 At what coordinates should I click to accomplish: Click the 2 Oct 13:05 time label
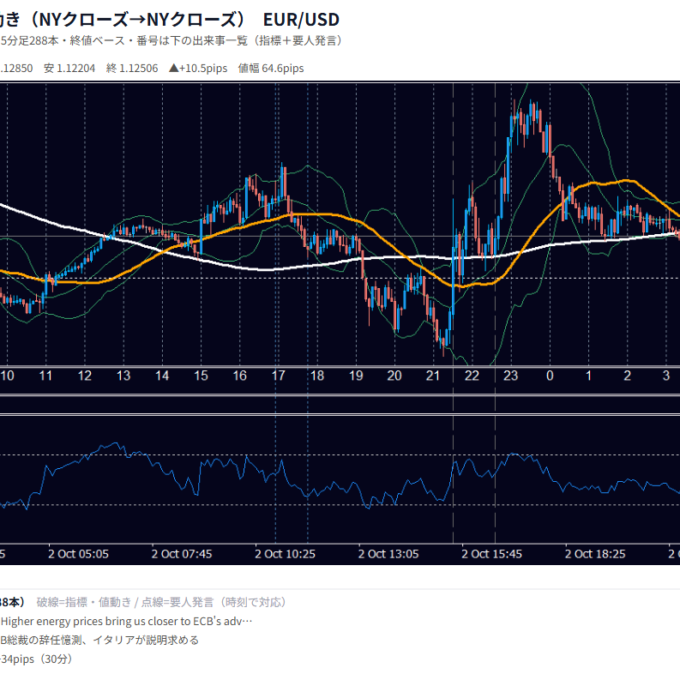(389, 554)
